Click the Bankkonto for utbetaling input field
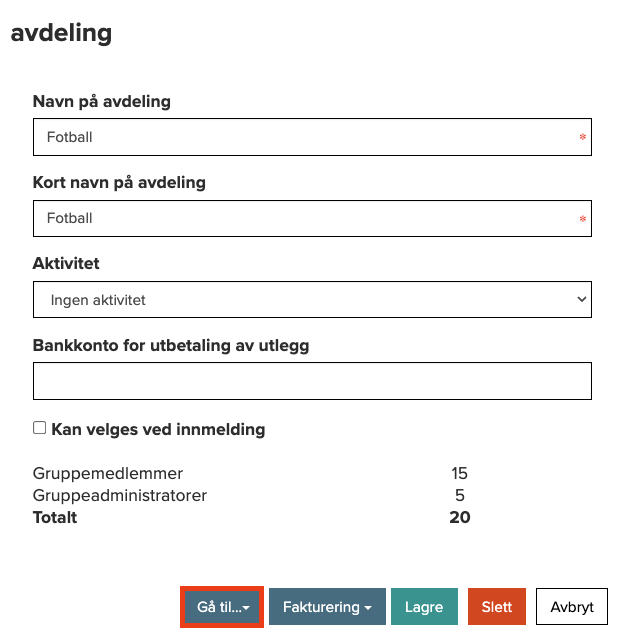The height and width of the screenshot is (638, 627). pyautogui.click(x=312, y=381)
